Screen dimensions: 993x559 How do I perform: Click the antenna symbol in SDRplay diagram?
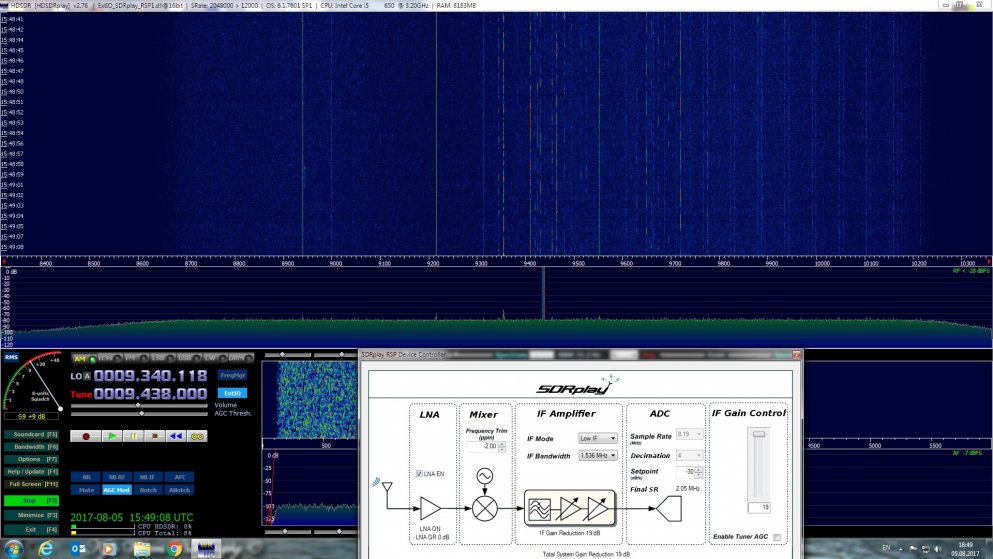click(387, 487)
